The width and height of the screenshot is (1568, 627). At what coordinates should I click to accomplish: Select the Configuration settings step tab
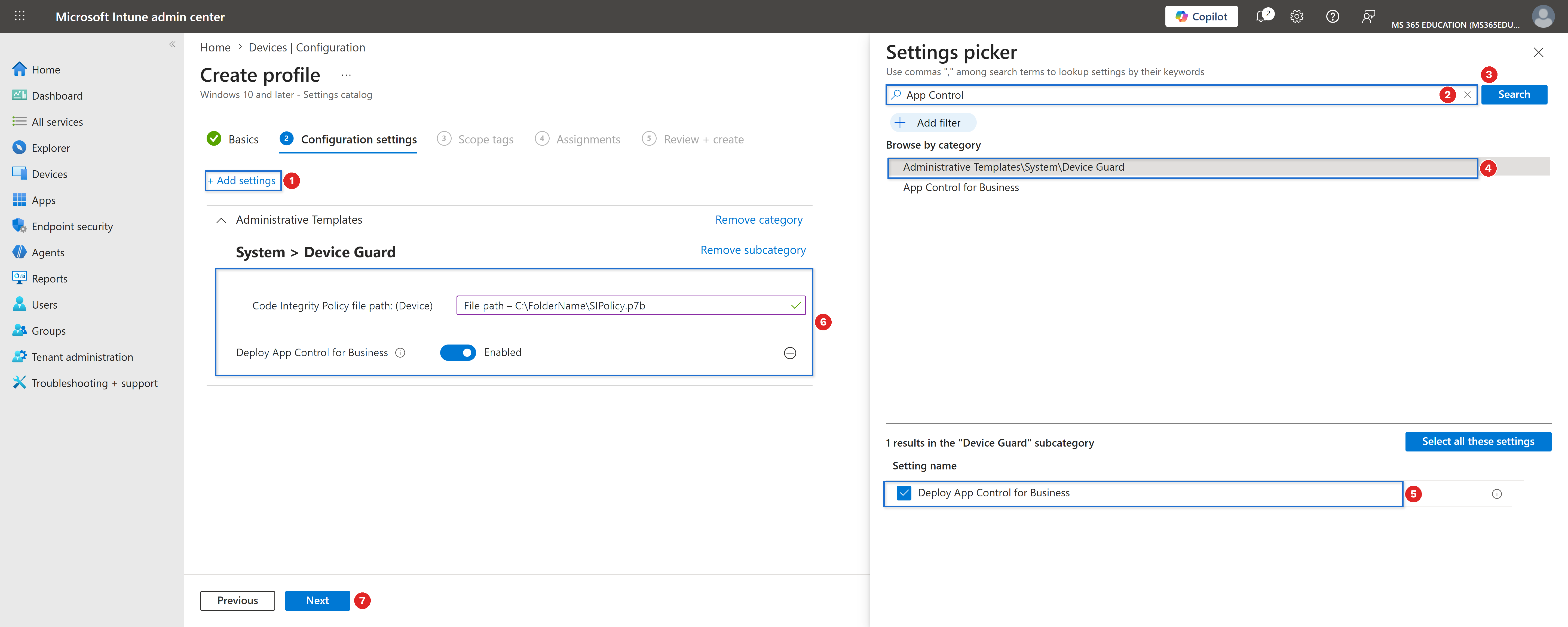point(348,139)
